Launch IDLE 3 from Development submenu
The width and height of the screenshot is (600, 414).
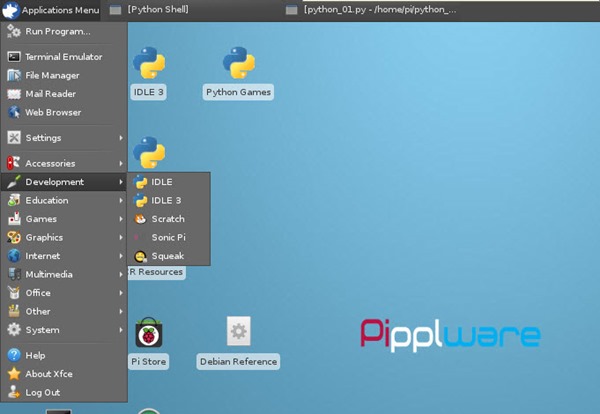pos(169,200)
